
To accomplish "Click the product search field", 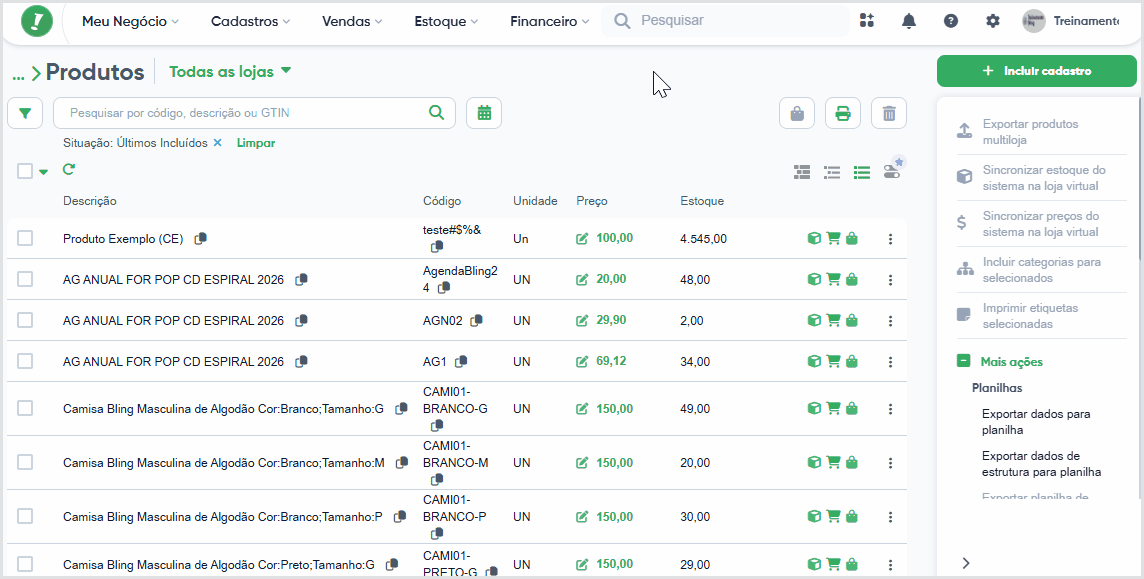I will point(254,113).
